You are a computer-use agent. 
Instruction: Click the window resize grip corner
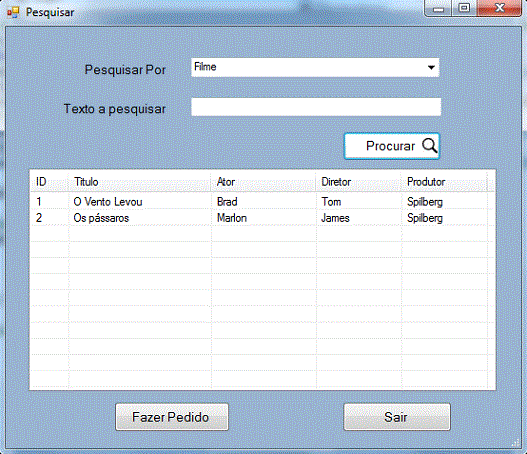point(516,443)
